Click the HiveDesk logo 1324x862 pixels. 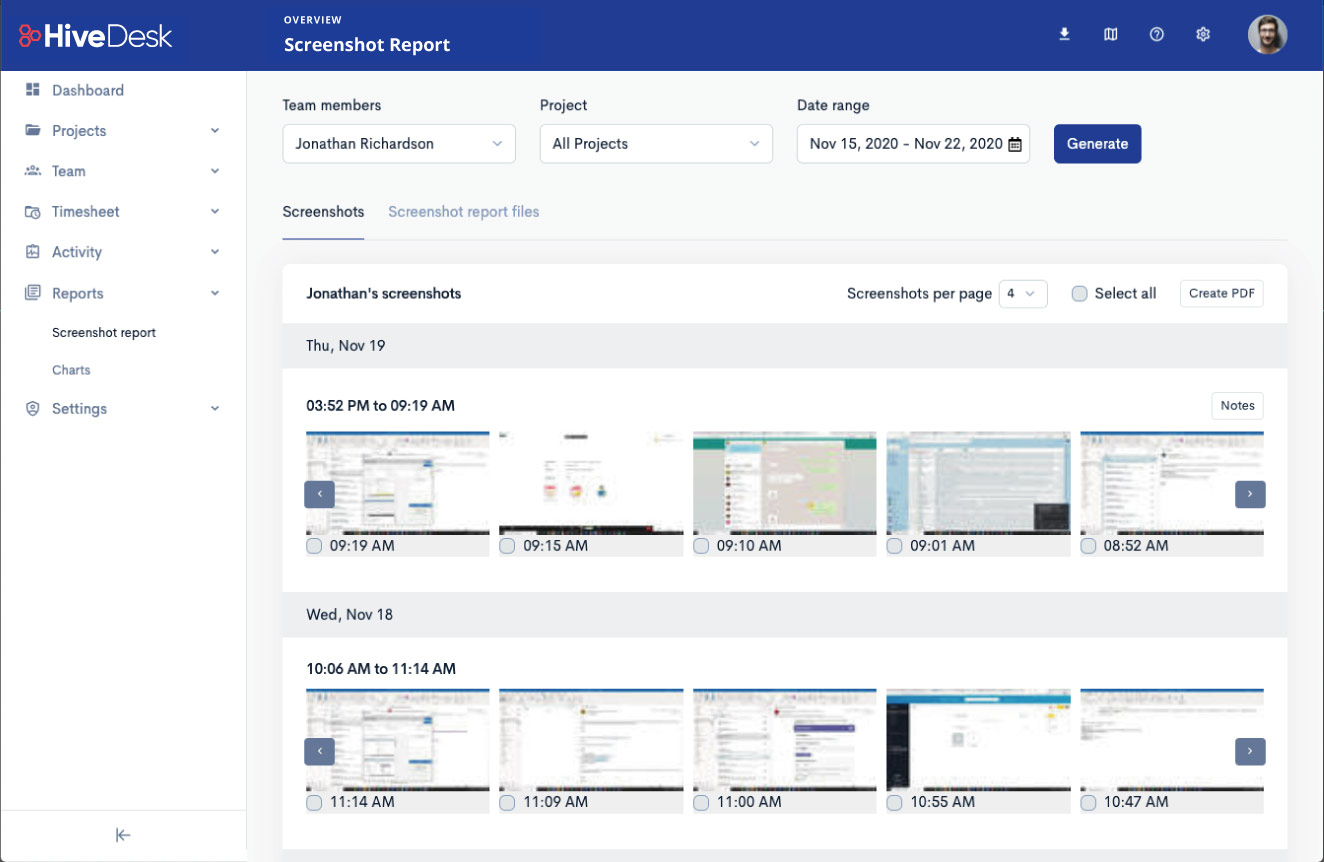[96, 35]
